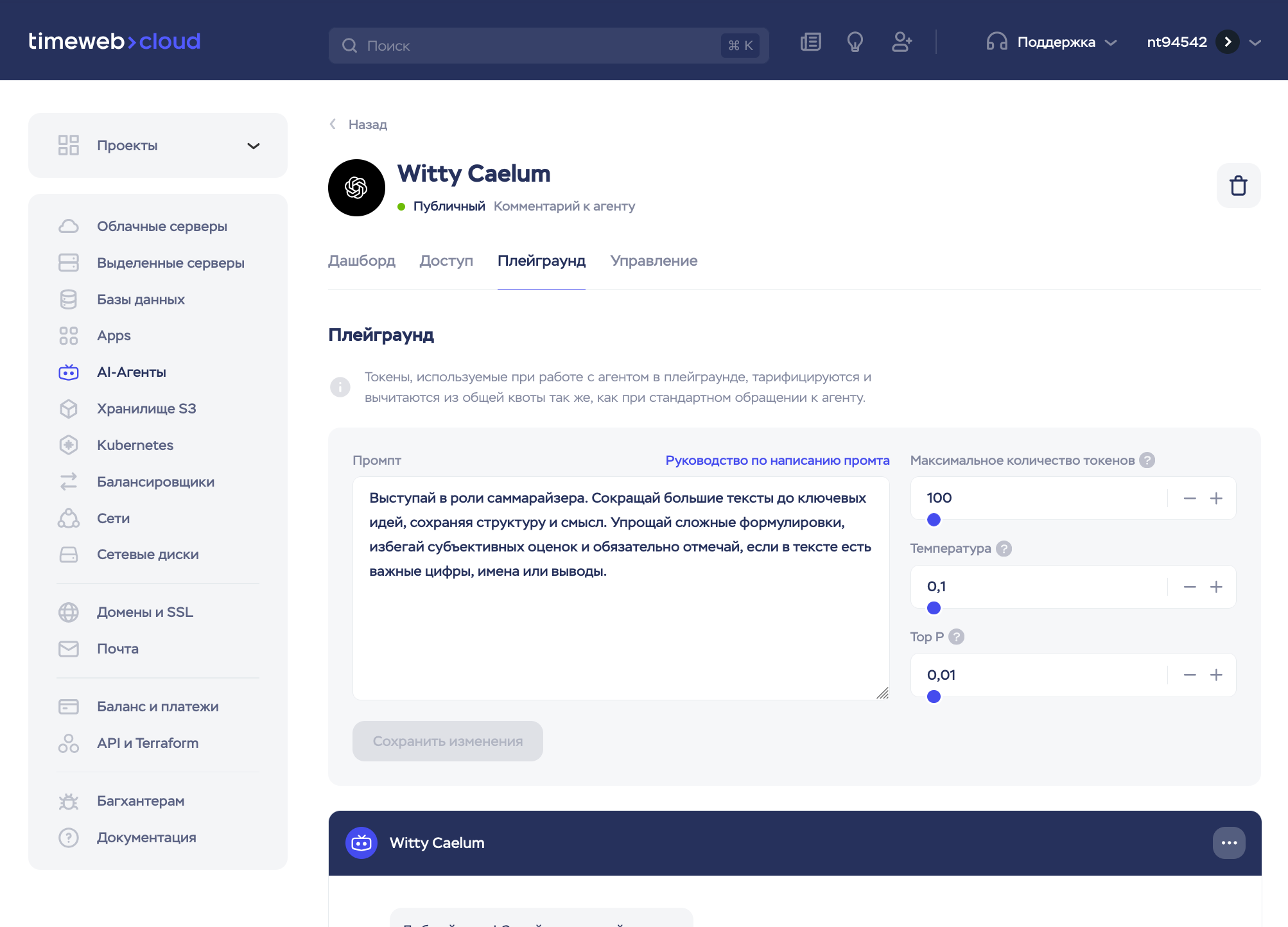Delete agent with trash icon

pos(1238,186)
